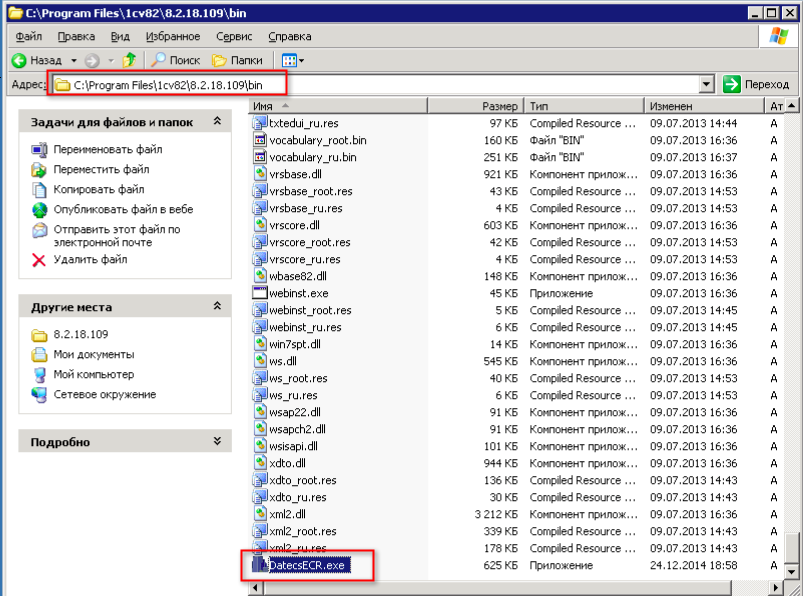Select the file named win7spt.dll
This screenshot has width=803, height=596.
tap(295, 344)
